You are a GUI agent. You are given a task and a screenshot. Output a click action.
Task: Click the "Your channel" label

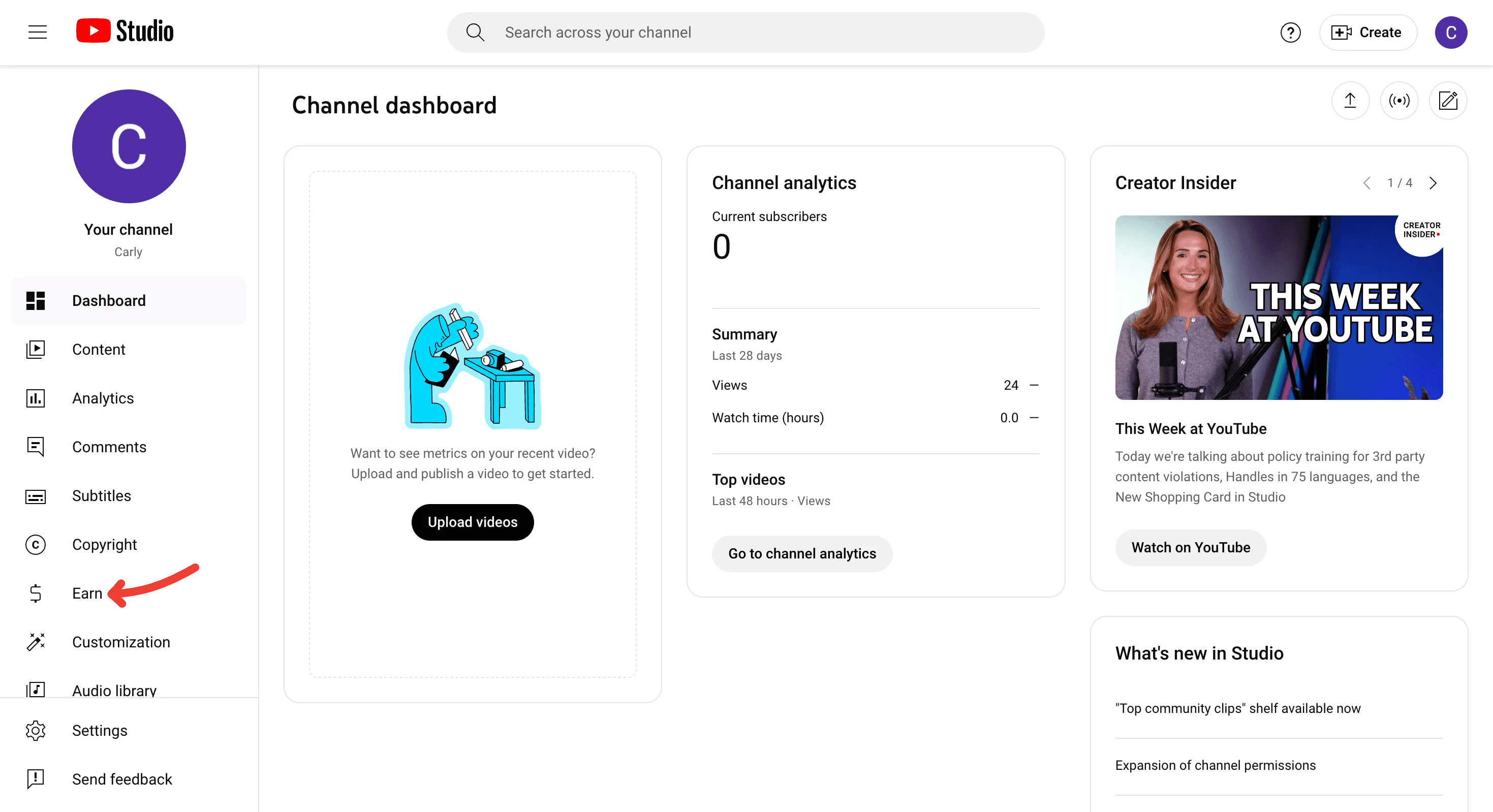pos(129,230)
